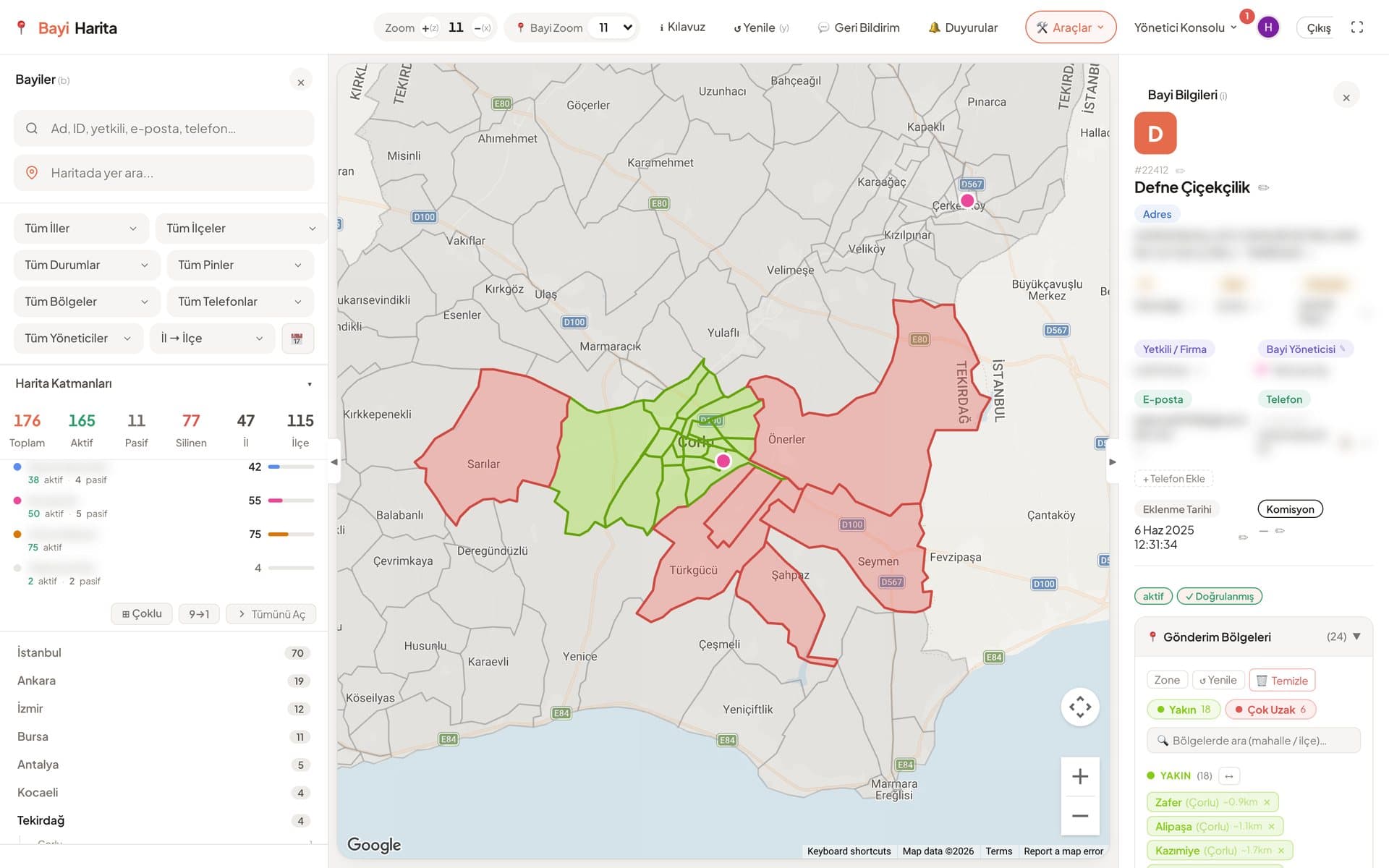The image size is (1389, 868).
Task: Open Duyurular announcements
Action: (x=963, y=27)
